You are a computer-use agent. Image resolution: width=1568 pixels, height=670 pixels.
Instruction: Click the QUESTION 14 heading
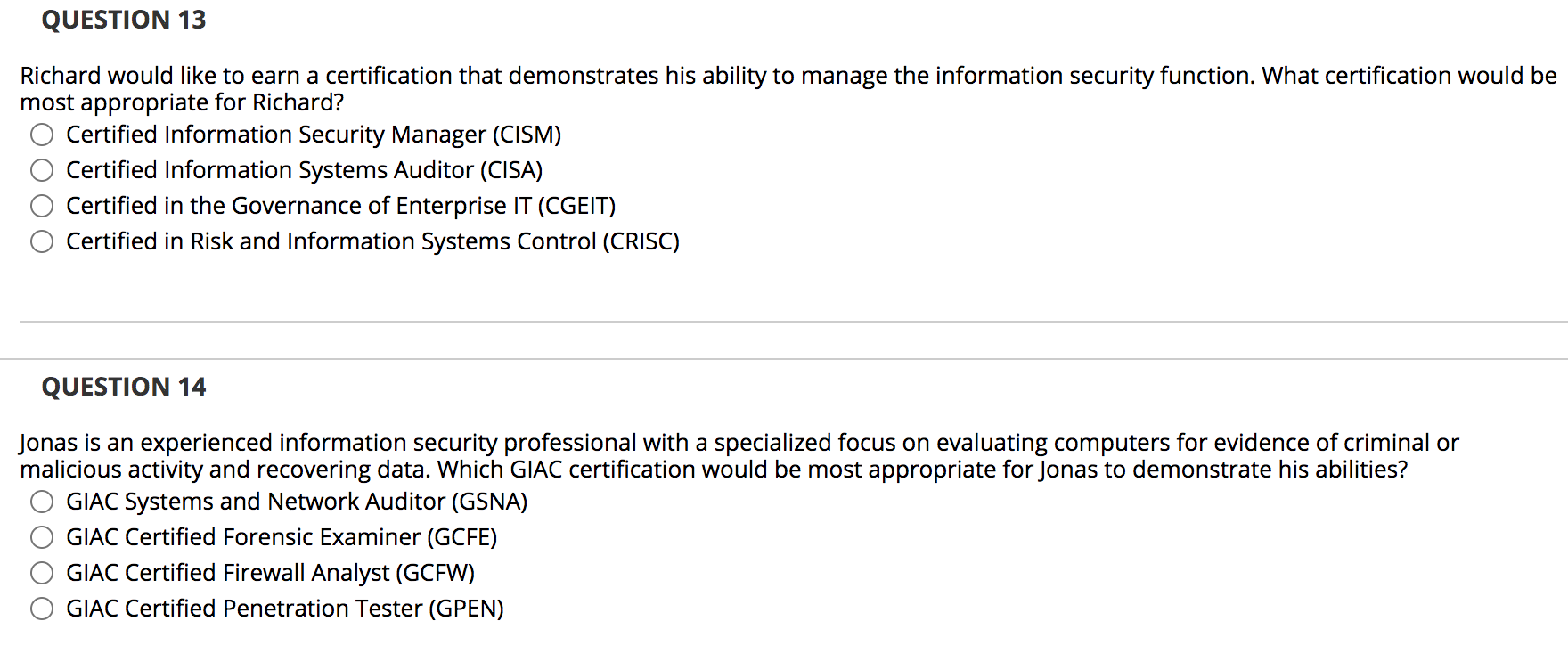pyautogui.click(x=124, y=387)
